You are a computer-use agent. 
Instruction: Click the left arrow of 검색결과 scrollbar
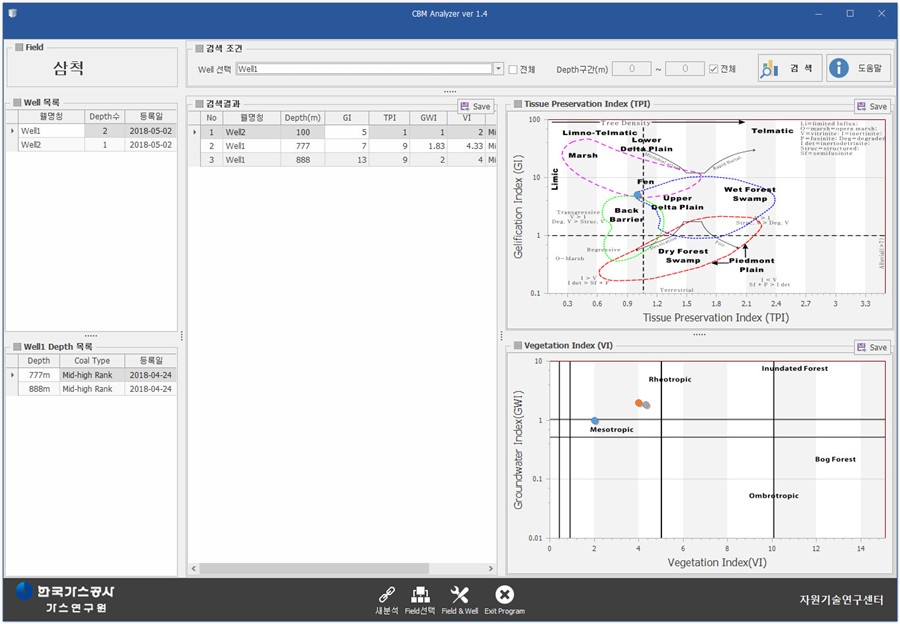click(x=193, y=568)
